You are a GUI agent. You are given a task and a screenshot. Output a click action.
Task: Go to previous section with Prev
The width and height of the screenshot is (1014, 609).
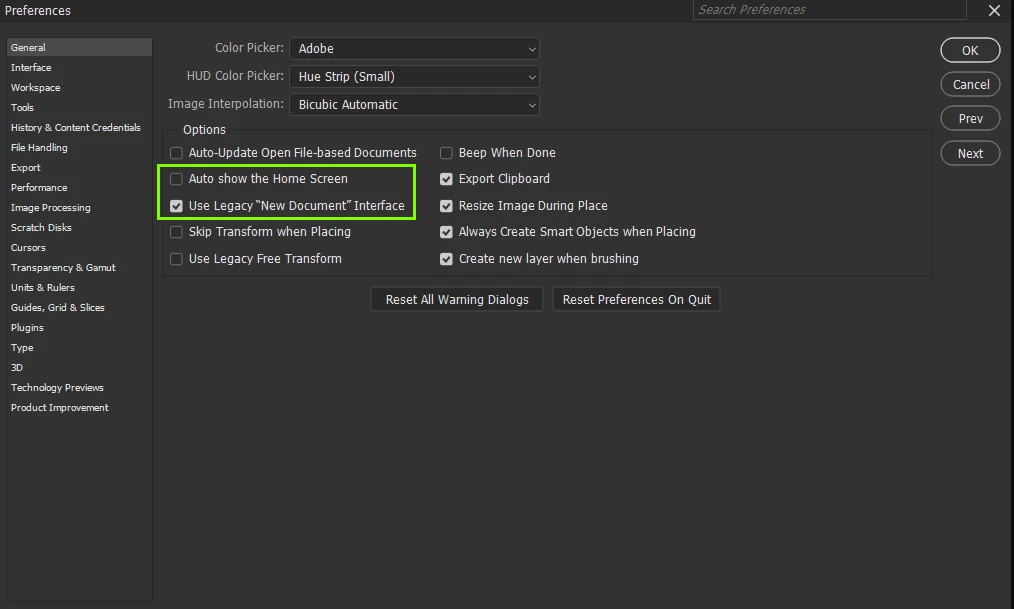(x=970, y=119)
